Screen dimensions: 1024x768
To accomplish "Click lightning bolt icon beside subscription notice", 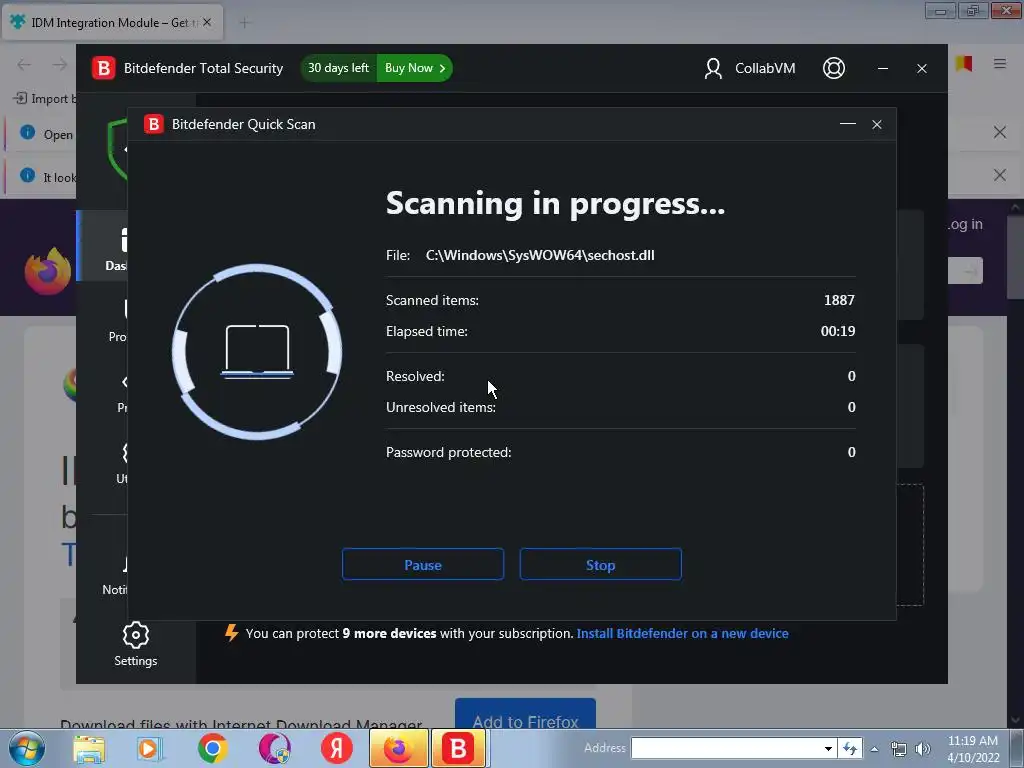I will 231,633.
